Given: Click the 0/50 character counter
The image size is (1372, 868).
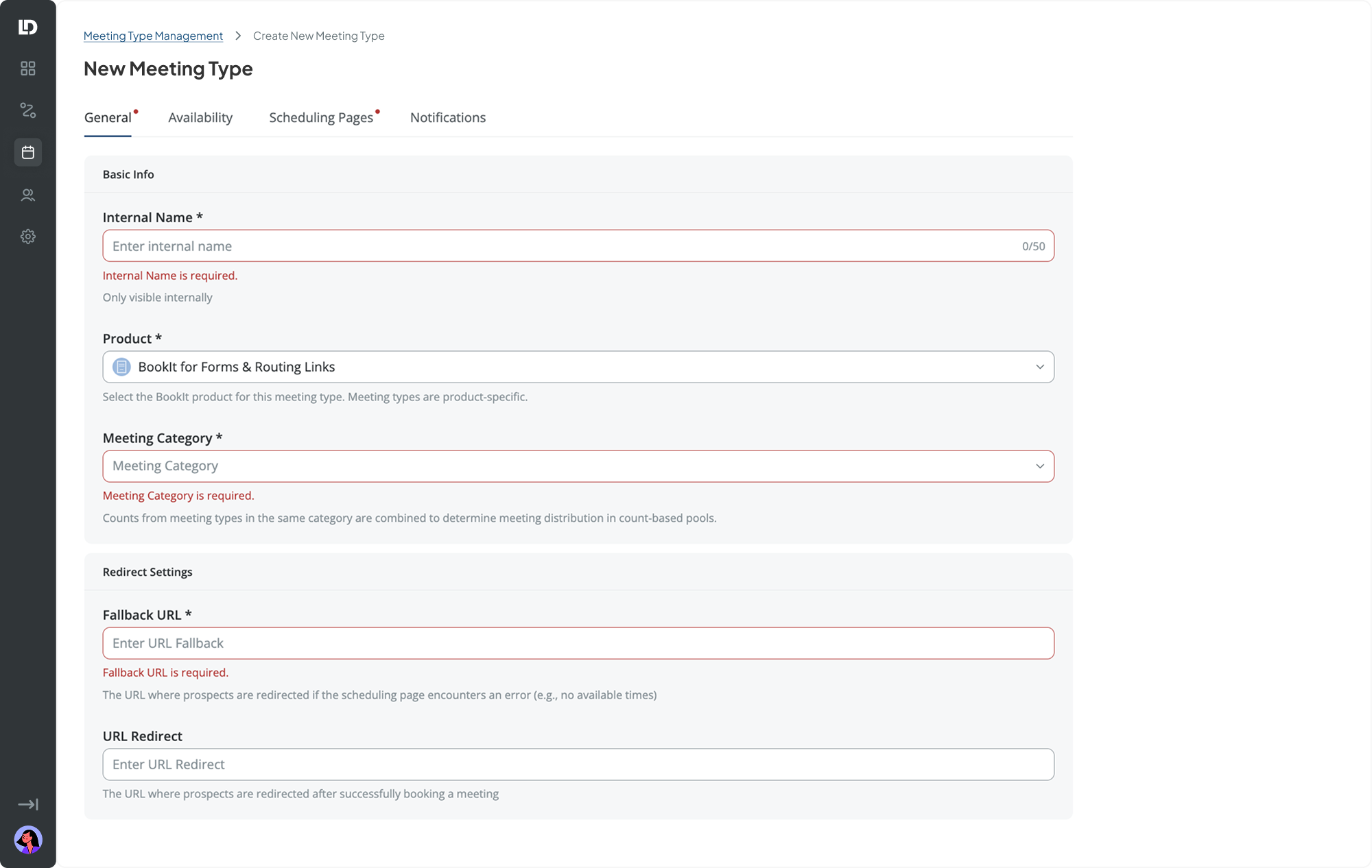Looking at the screenshot, I should 1033,246.
